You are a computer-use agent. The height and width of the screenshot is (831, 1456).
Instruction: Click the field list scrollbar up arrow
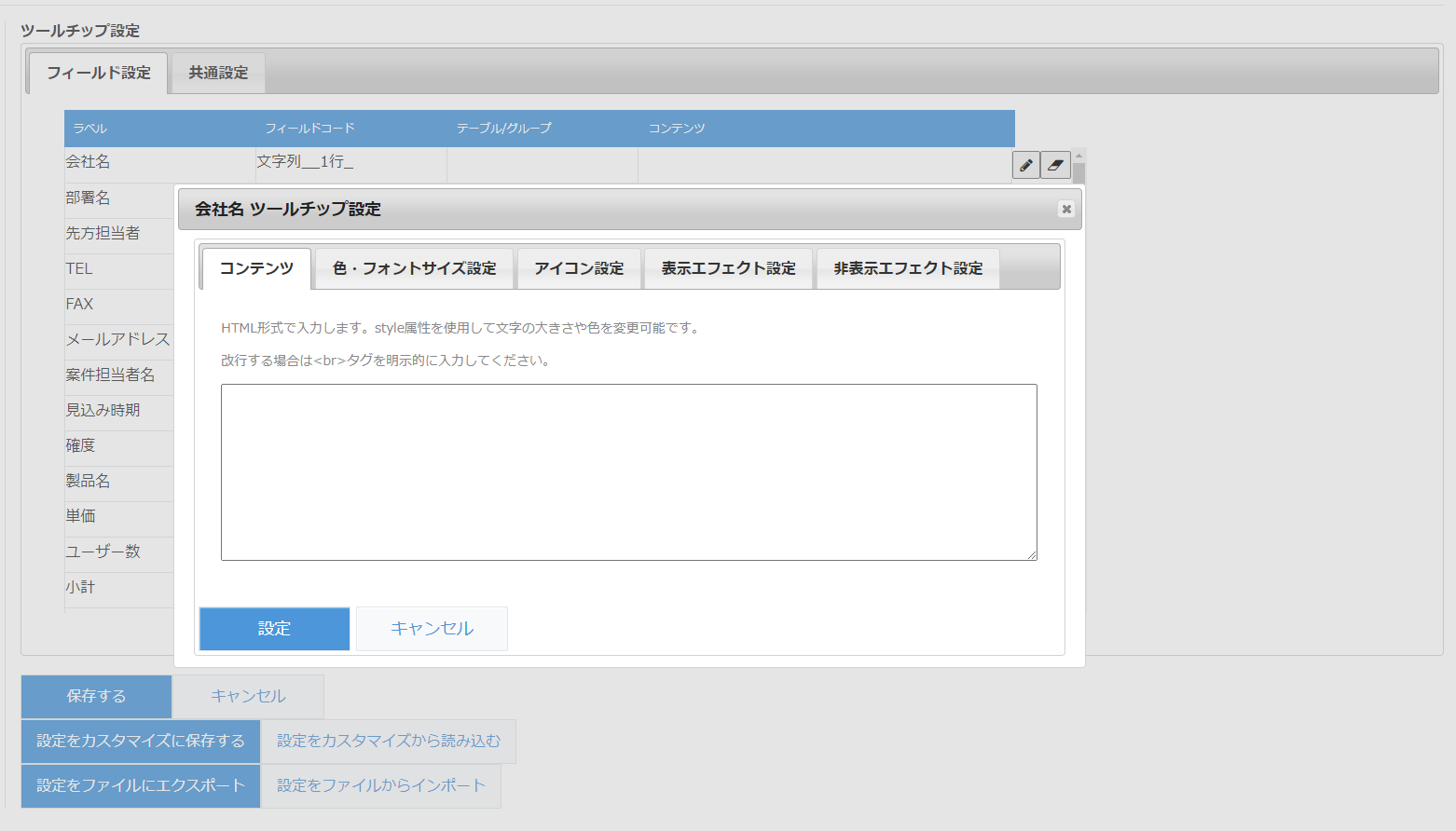tap(1078, 156)
